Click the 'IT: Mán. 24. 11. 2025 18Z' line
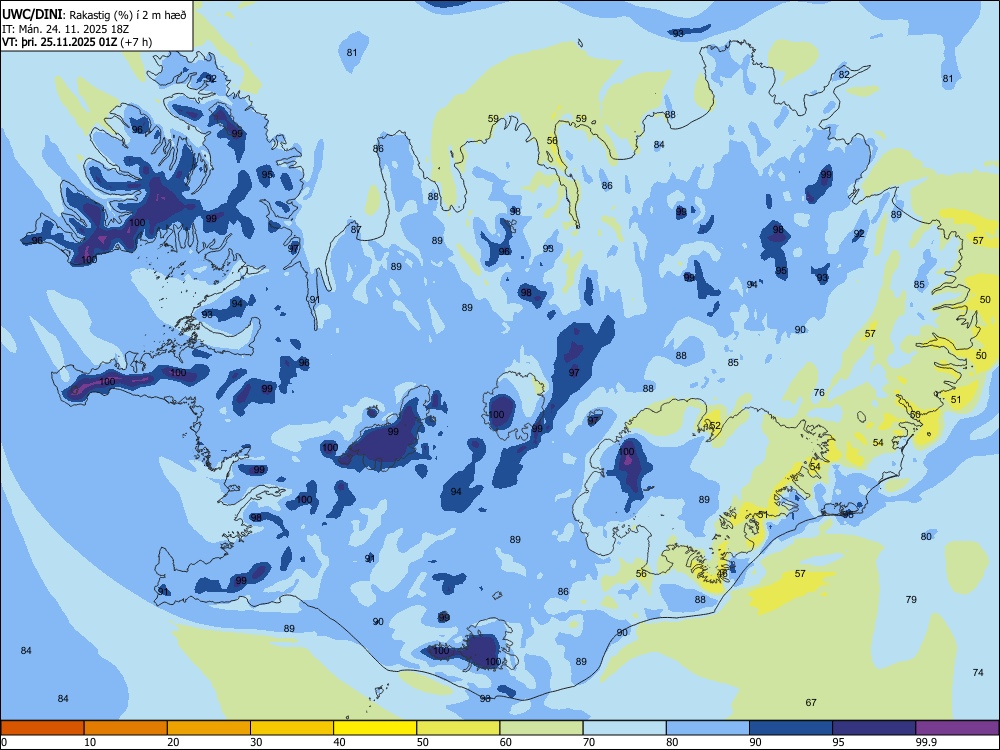 [x=65, y=29]
